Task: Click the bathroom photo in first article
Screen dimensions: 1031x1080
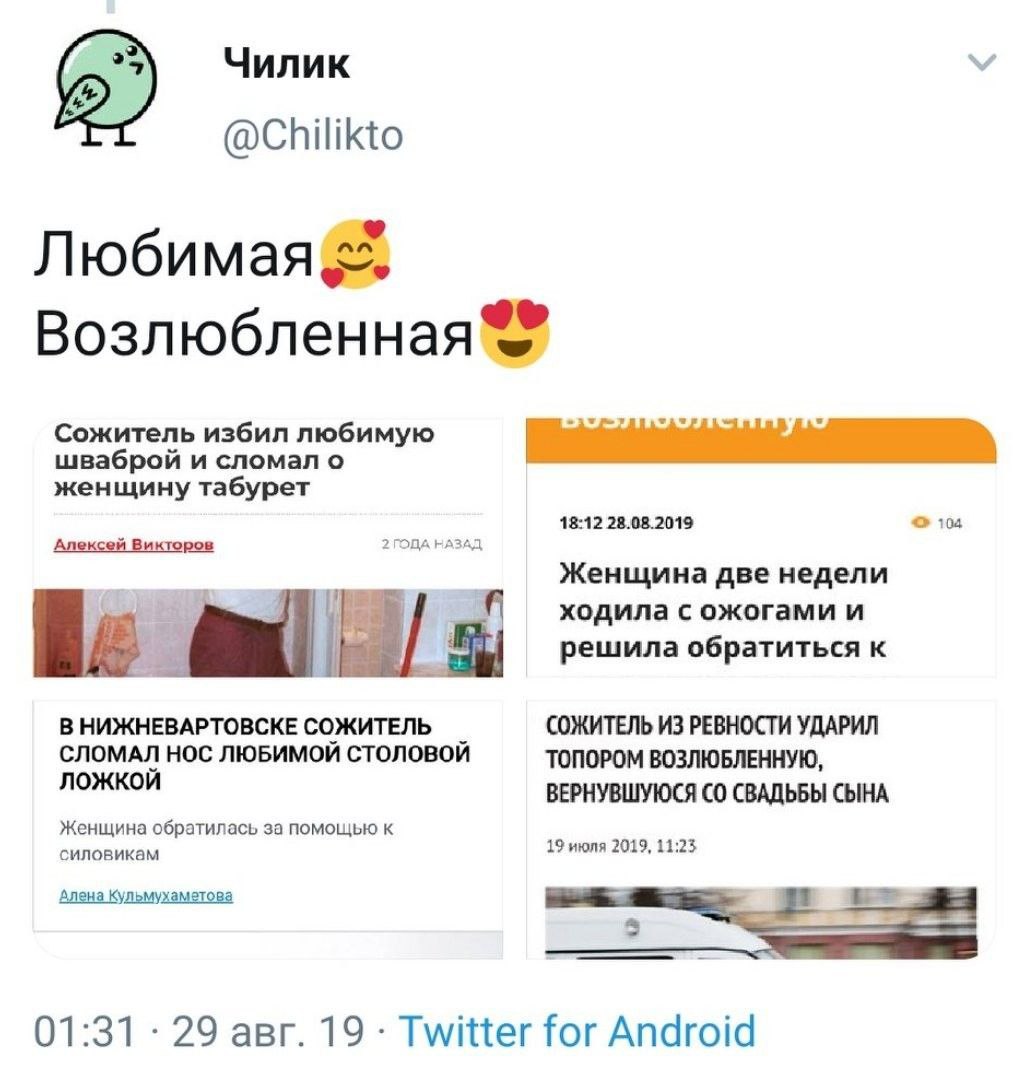Action: [x=268, y=633]
